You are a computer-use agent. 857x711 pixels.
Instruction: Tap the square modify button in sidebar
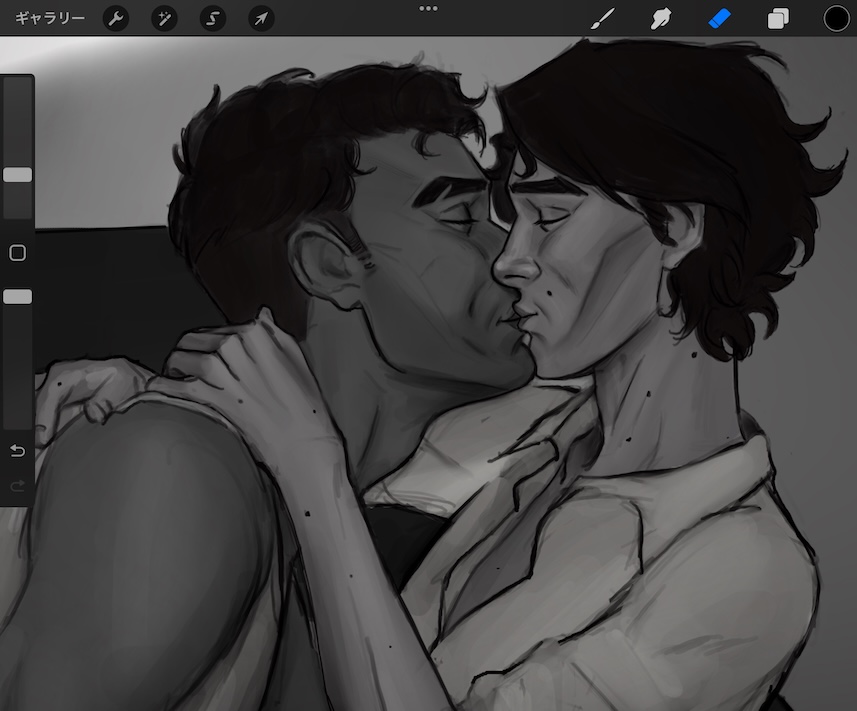click(17, 253)
